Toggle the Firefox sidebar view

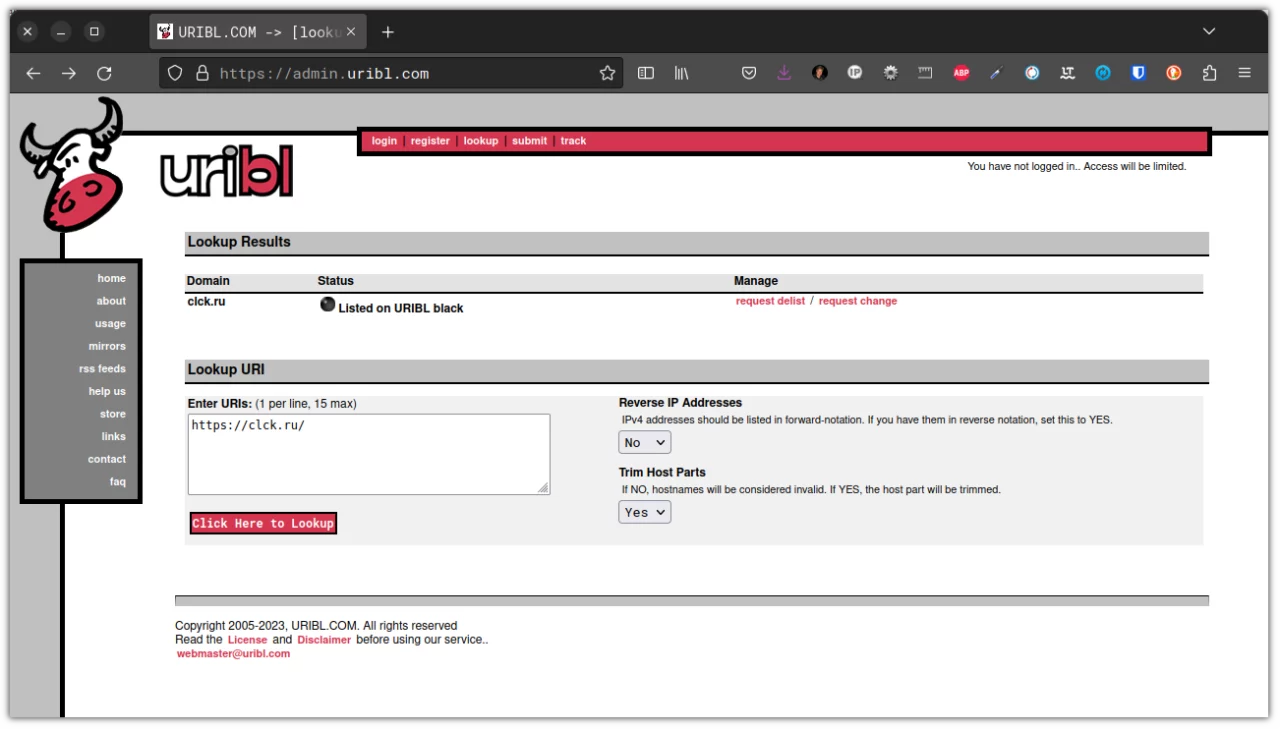coord(646,73)
